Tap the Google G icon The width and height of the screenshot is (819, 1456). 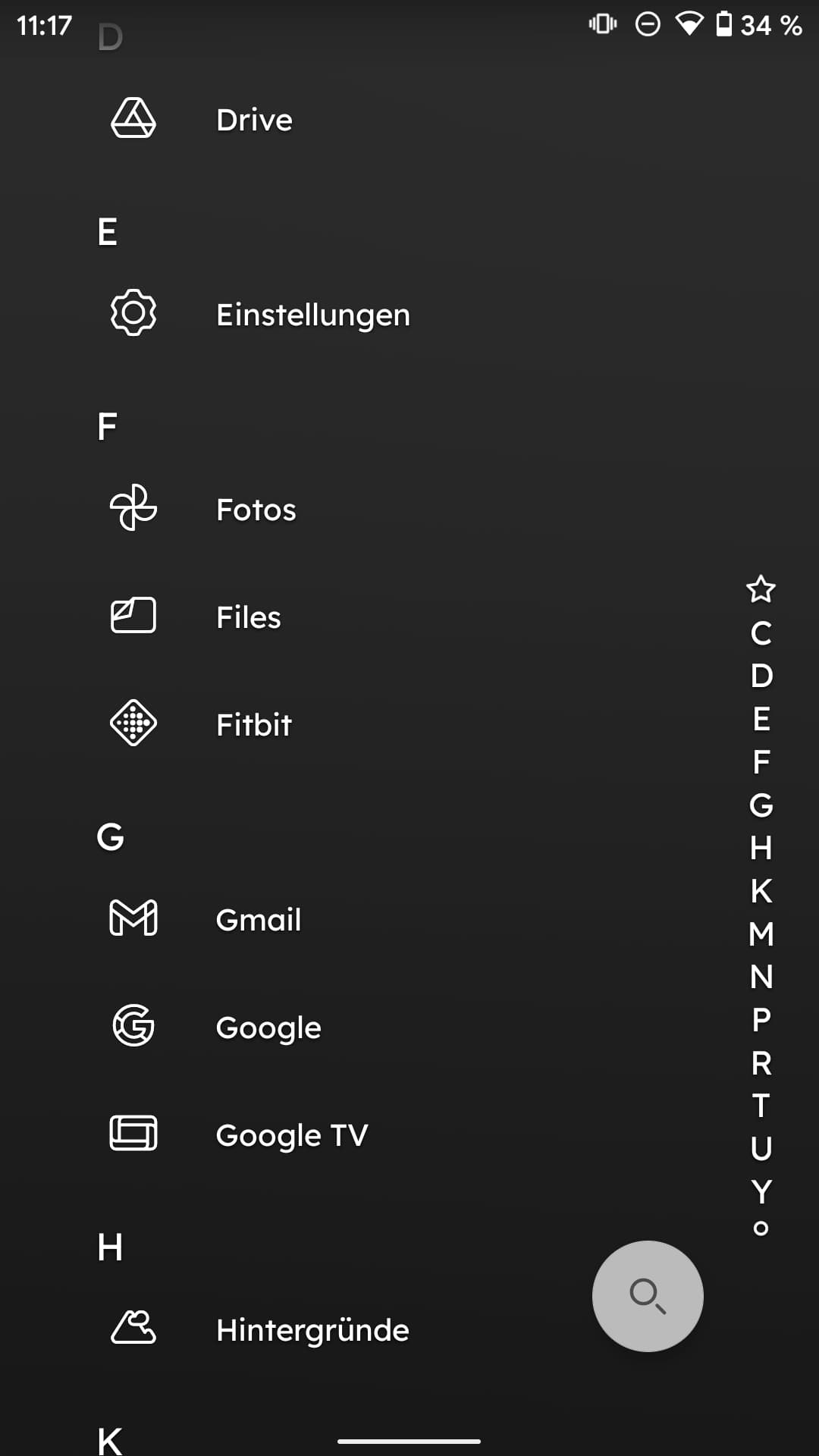coord(133,1026)
